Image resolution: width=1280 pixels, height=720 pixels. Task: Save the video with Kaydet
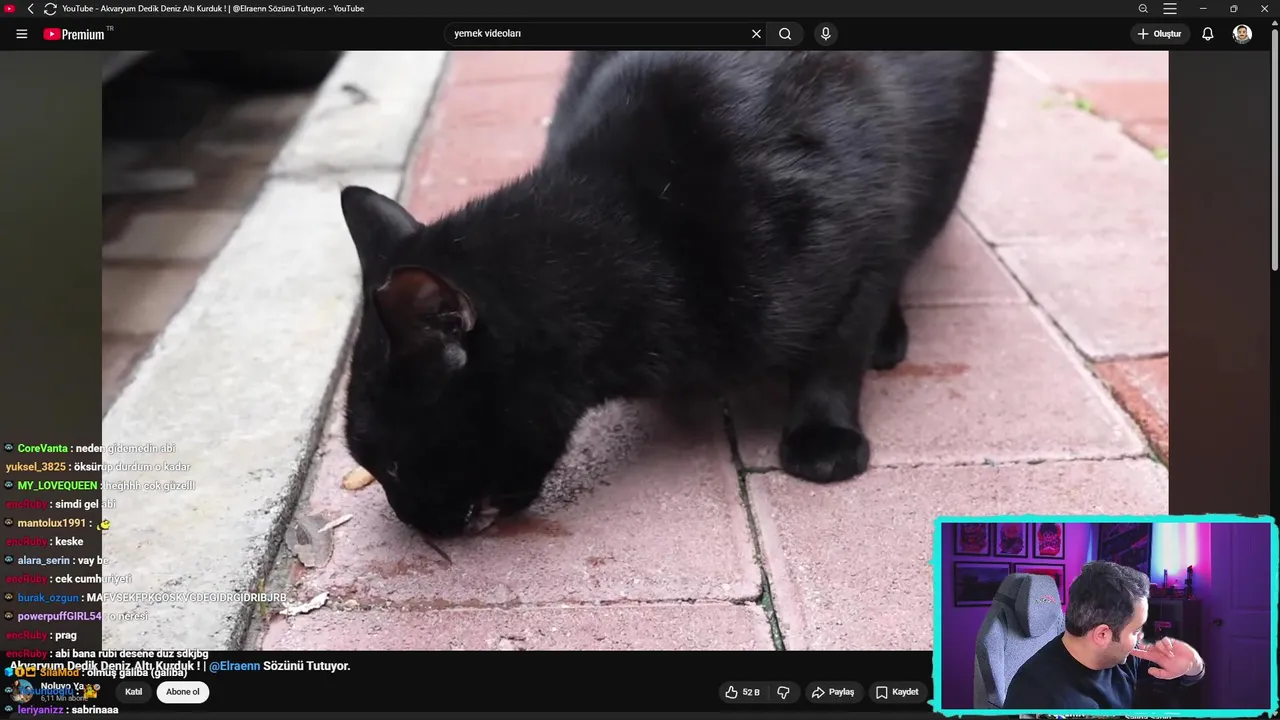[x=897, y=692]
